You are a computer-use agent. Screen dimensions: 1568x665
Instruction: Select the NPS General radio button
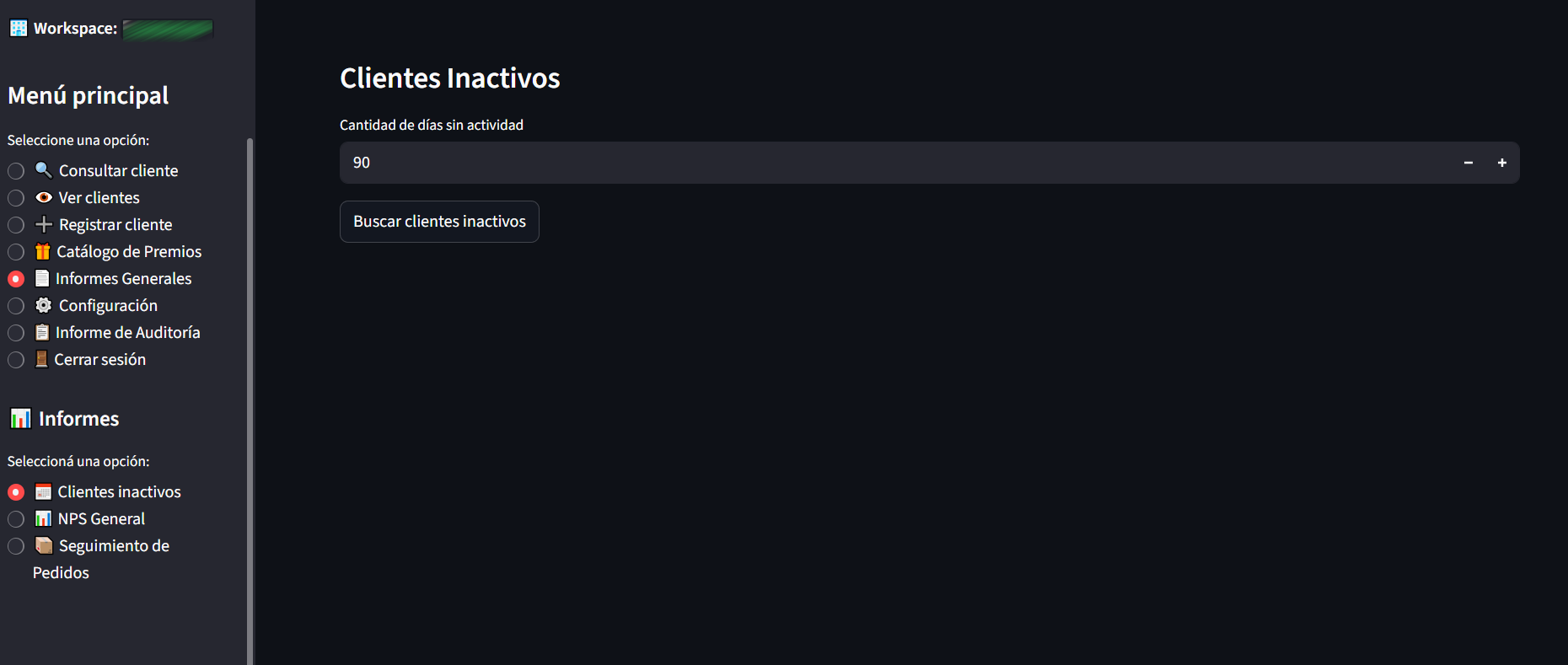click(x=16, y=519)
